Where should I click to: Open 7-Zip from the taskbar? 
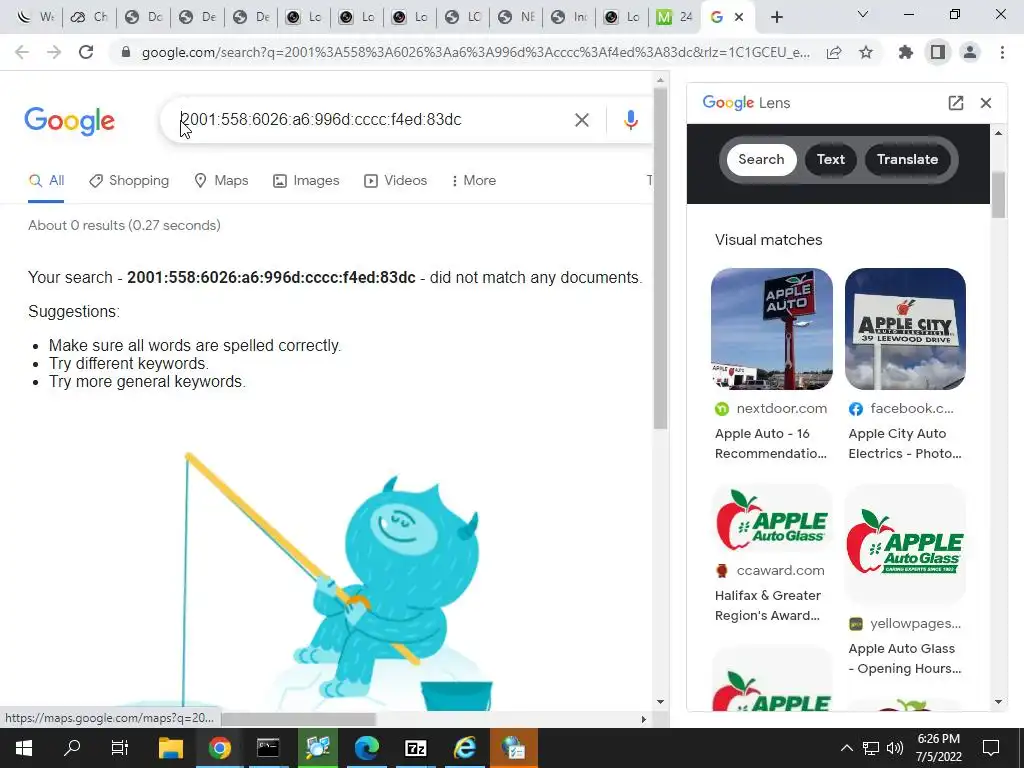coord(415,748)
